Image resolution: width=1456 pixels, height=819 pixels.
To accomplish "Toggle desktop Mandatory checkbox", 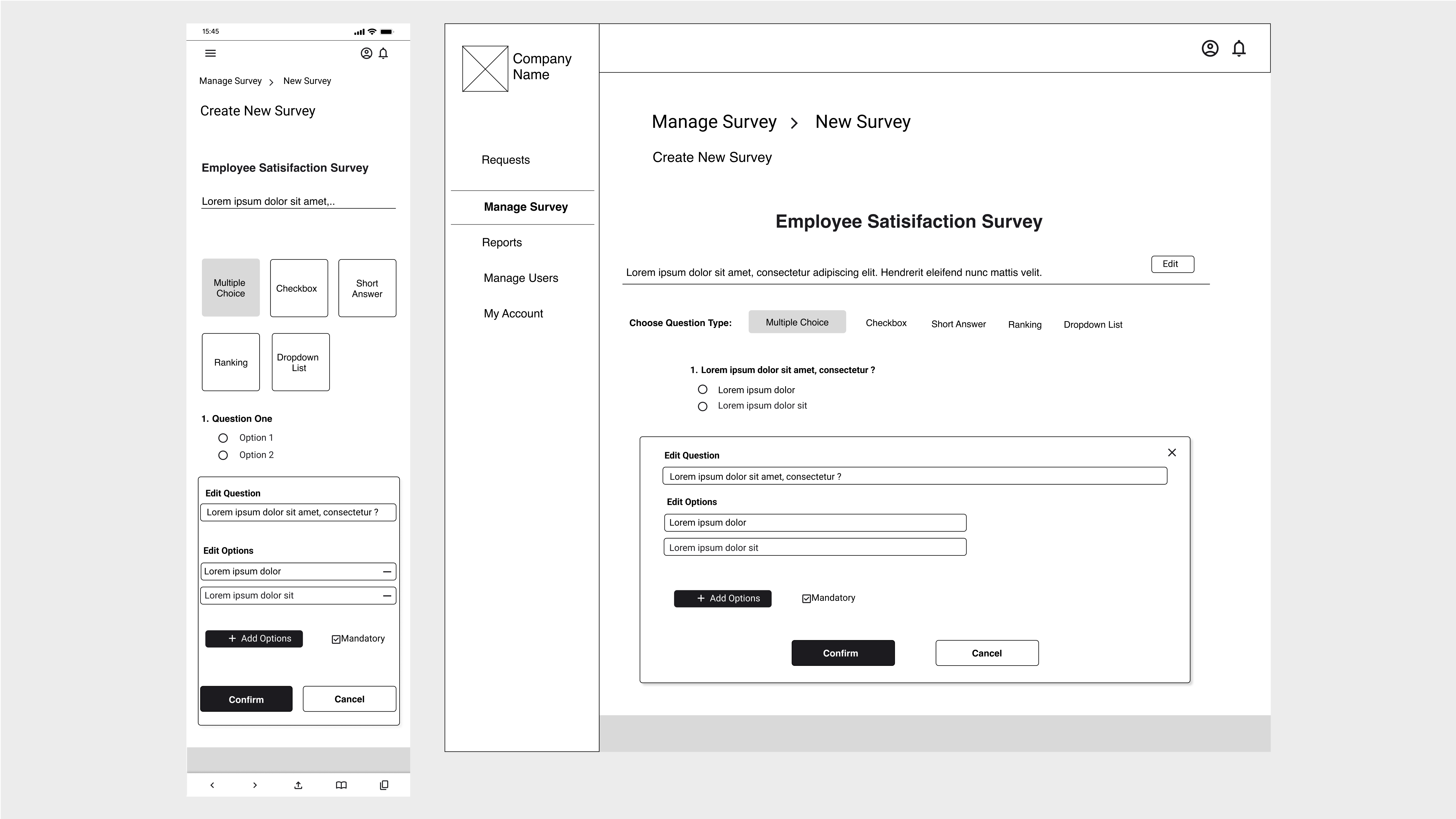I will coord(806,599).
